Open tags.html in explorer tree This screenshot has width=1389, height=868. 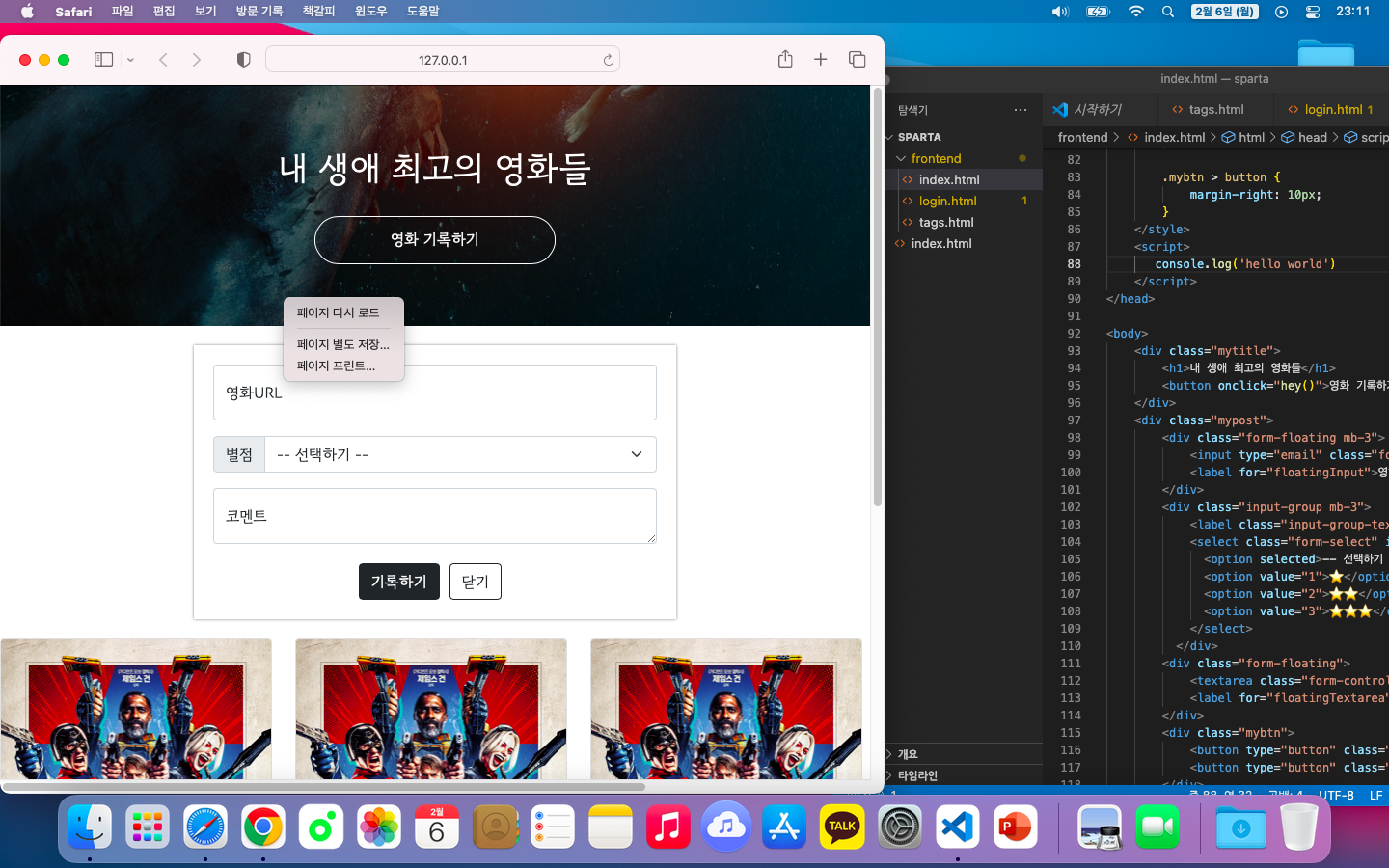[946, 222]
